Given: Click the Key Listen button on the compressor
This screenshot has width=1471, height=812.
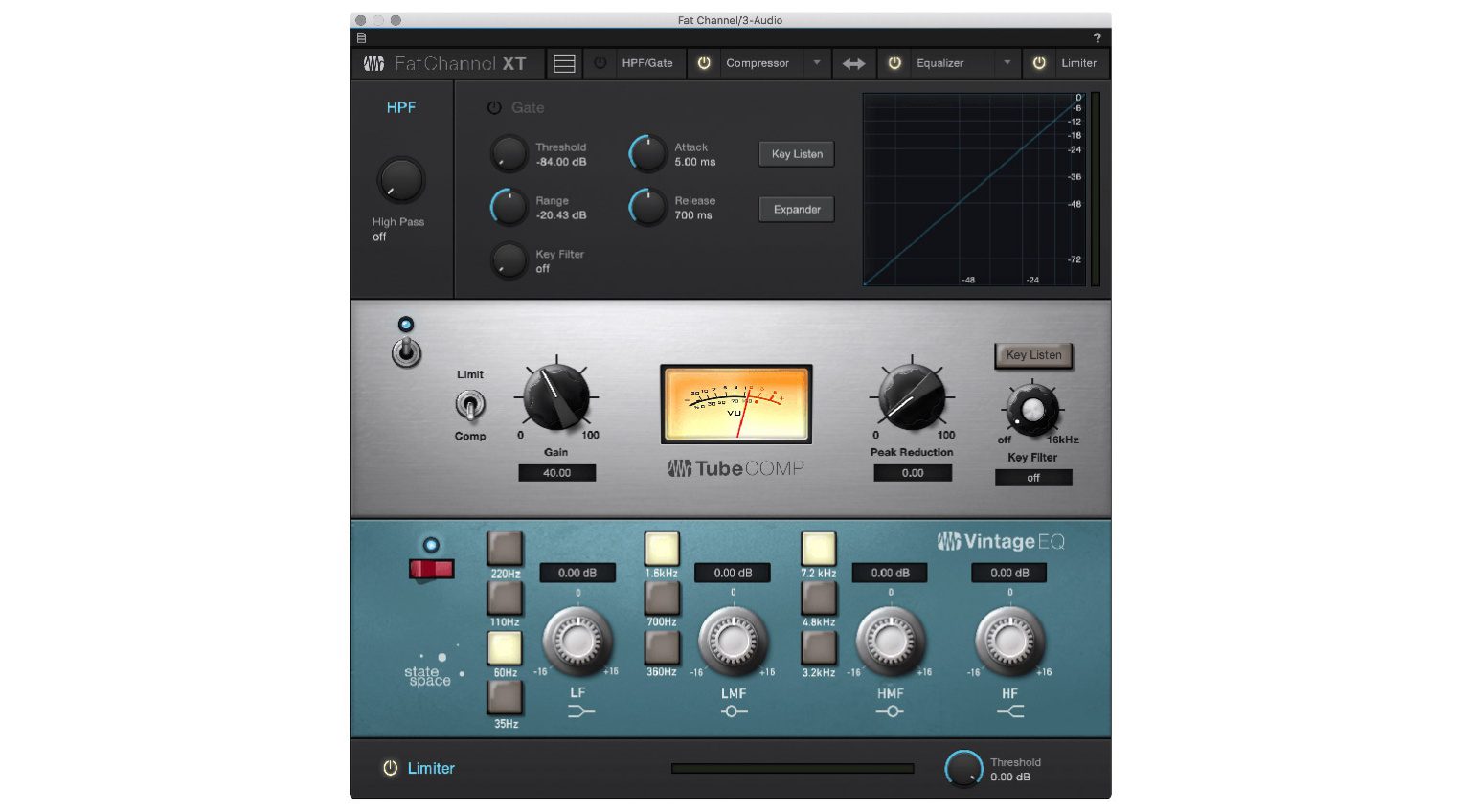Looking at the screenshot, I should (1033, 355).
